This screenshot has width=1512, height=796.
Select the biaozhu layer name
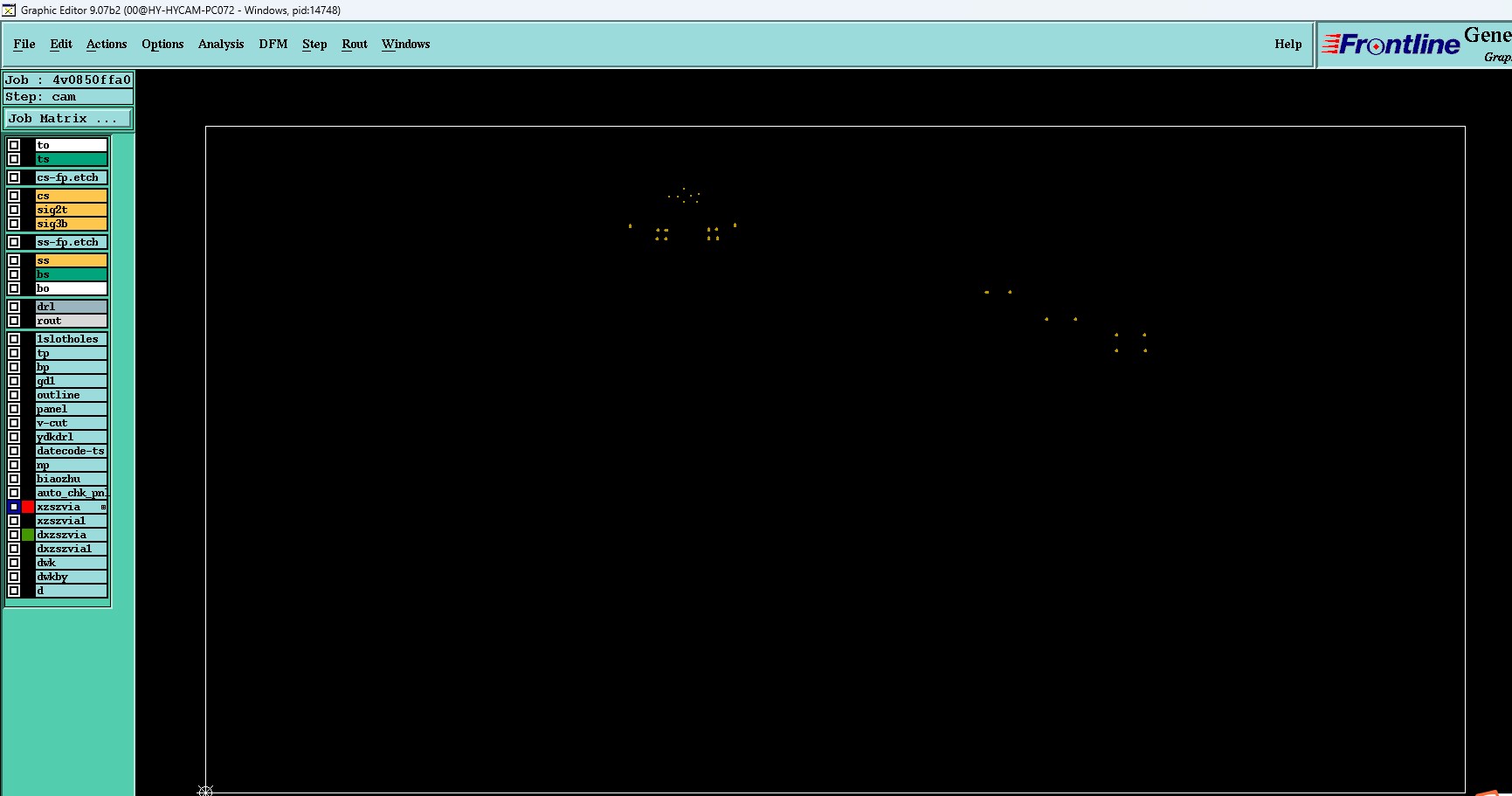click(72, 479)
